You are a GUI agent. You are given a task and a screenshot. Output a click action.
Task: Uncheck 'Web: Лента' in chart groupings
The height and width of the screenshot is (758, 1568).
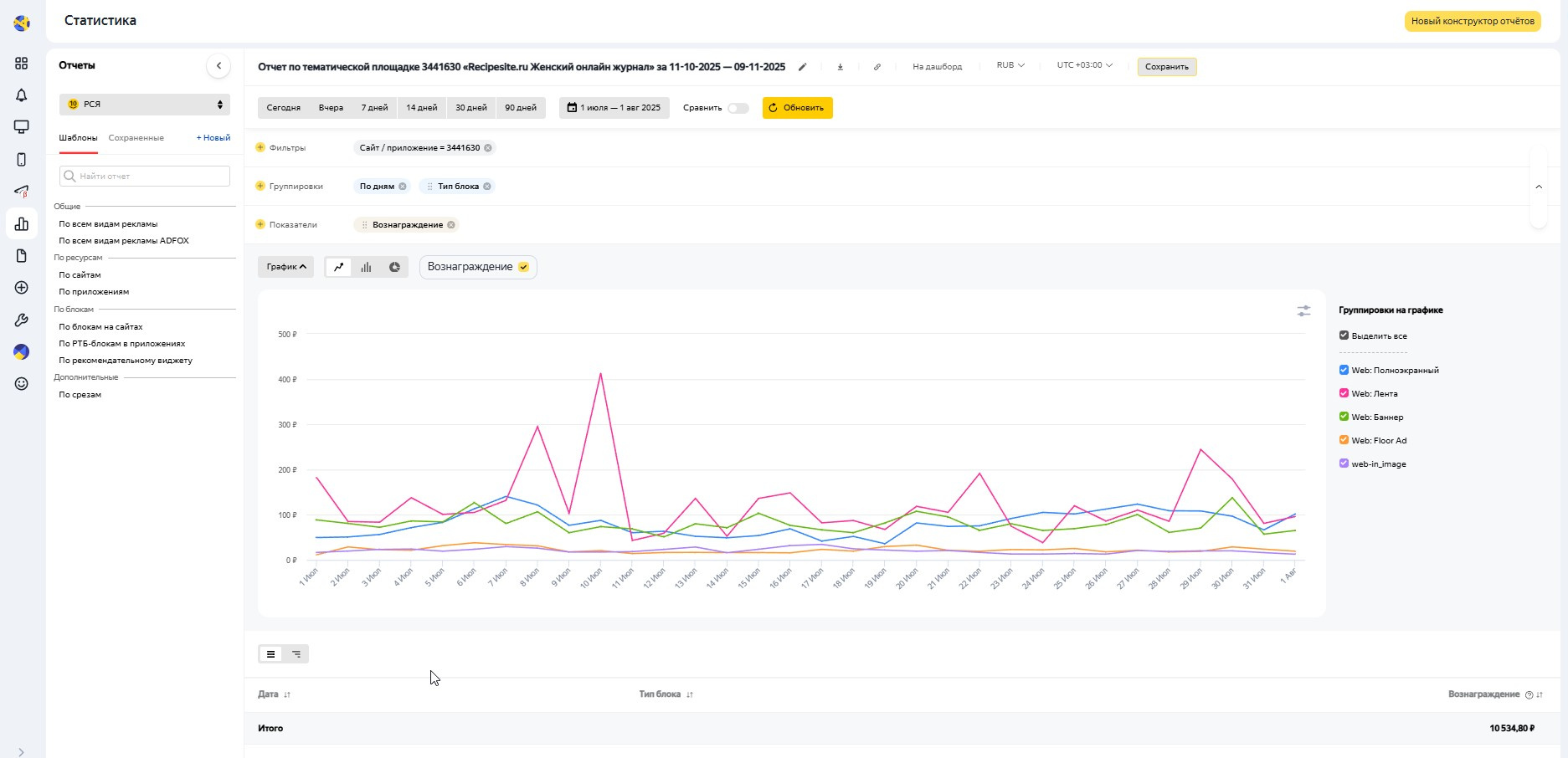coord(1344,393)
